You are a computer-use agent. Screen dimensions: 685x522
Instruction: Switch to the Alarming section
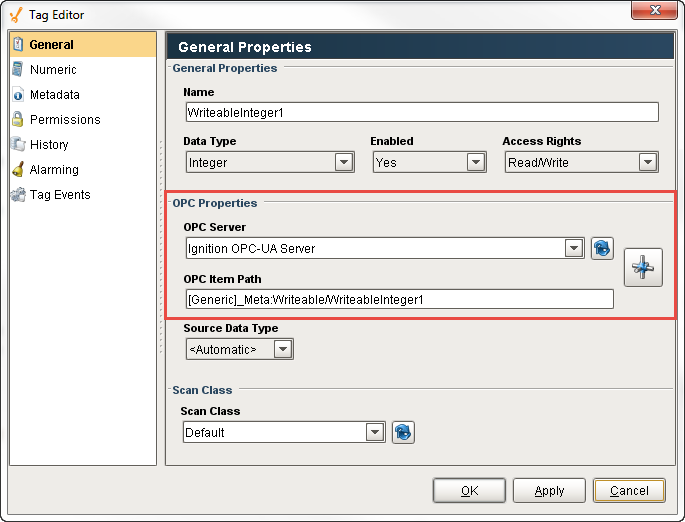[x=54, y=169]
